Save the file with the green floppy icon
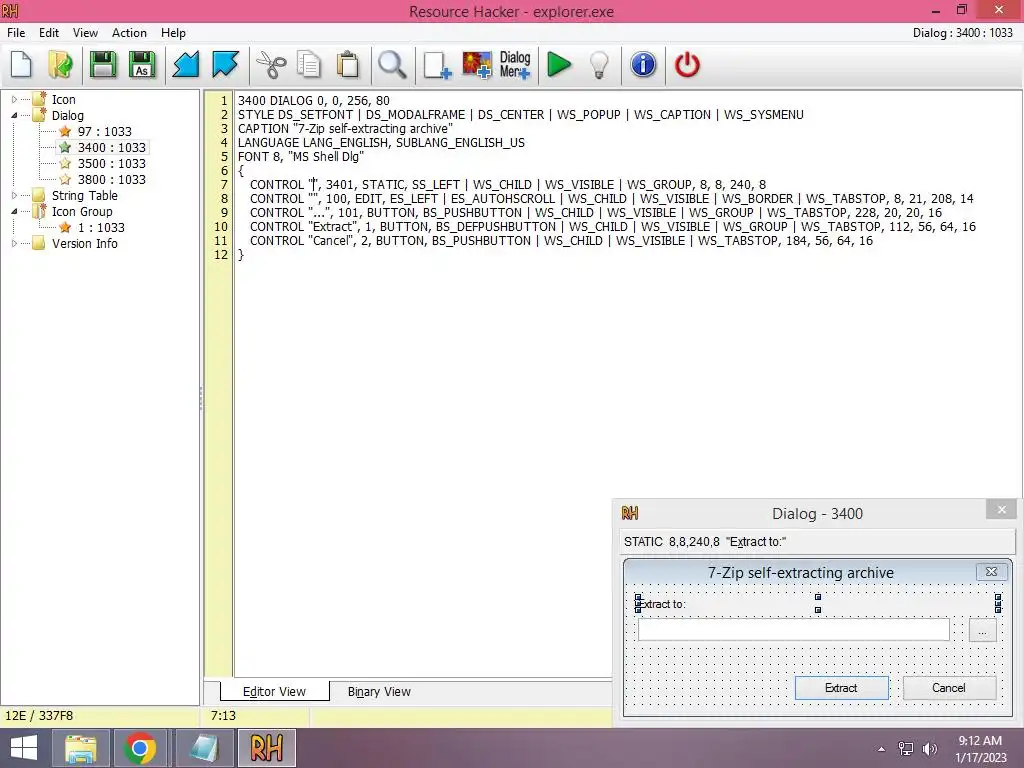This screenshot has height=768, width=1024. point(103,65)
